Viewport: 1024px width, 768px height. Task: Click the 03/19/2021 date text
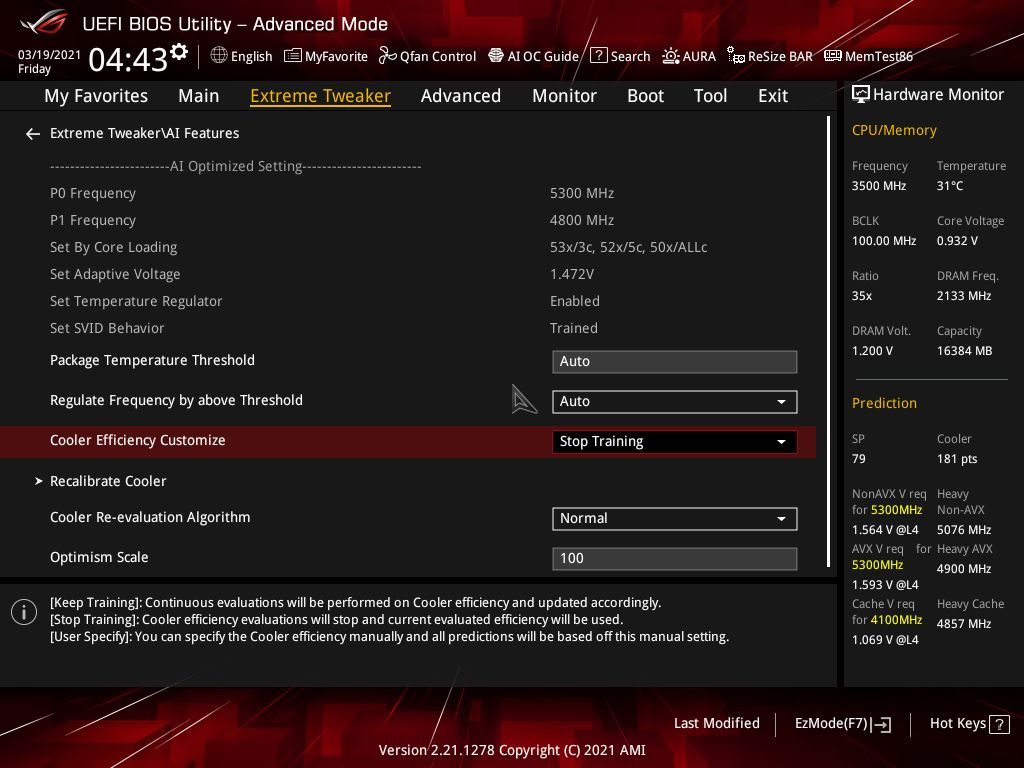pos(49,55)
